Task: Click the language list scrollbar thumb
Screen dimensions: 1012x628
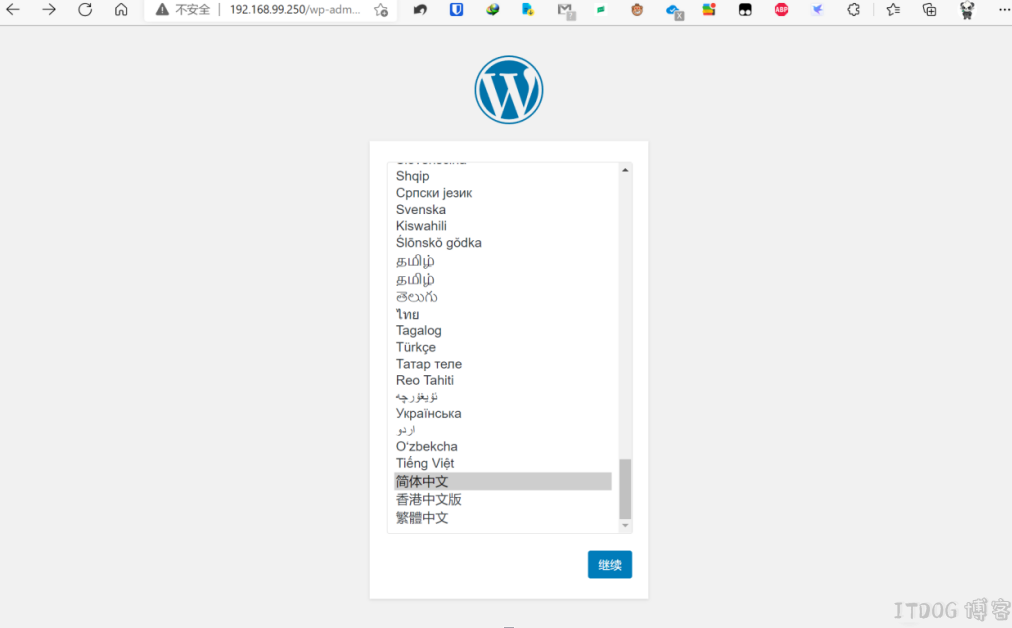Action: (x=625, y=489)
